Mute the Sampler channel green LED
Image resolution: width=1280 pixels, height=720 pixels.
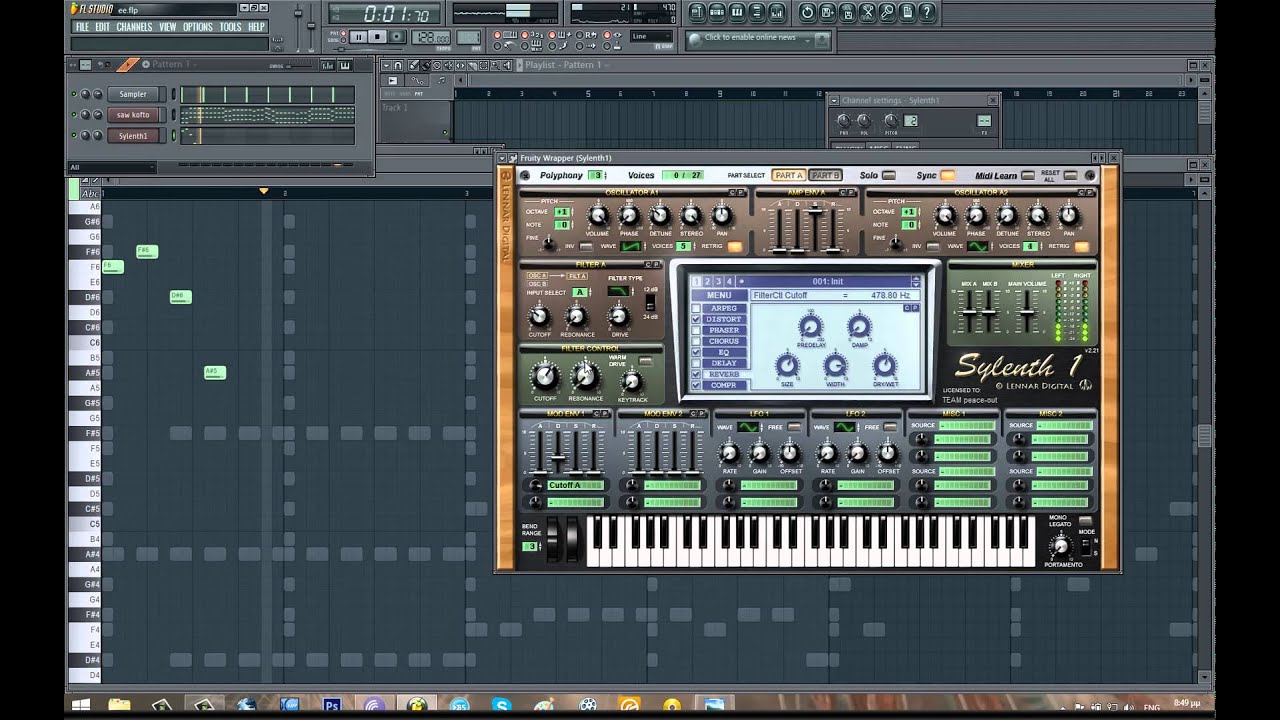74,94
